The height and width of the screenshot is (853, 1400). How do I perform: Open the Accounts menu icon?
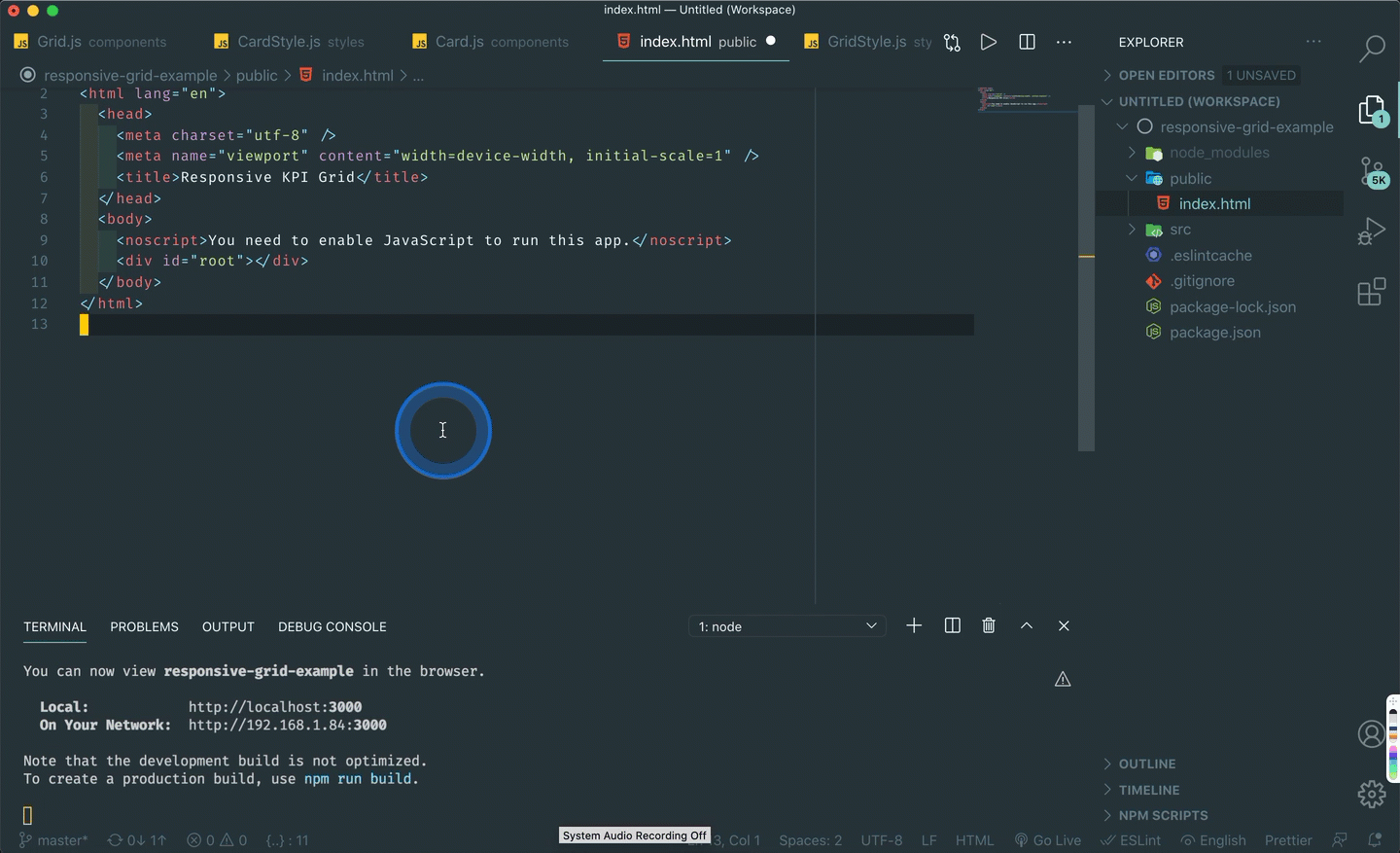1371,734
